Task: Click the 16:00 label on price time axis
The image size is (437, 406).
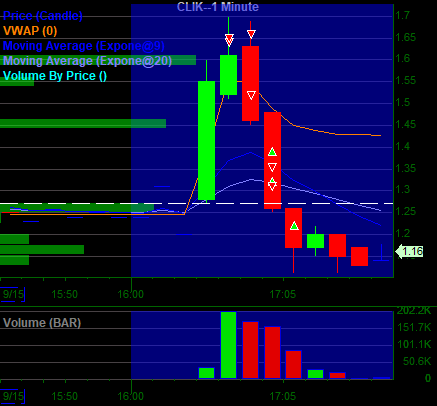Action: click(131, 294)
